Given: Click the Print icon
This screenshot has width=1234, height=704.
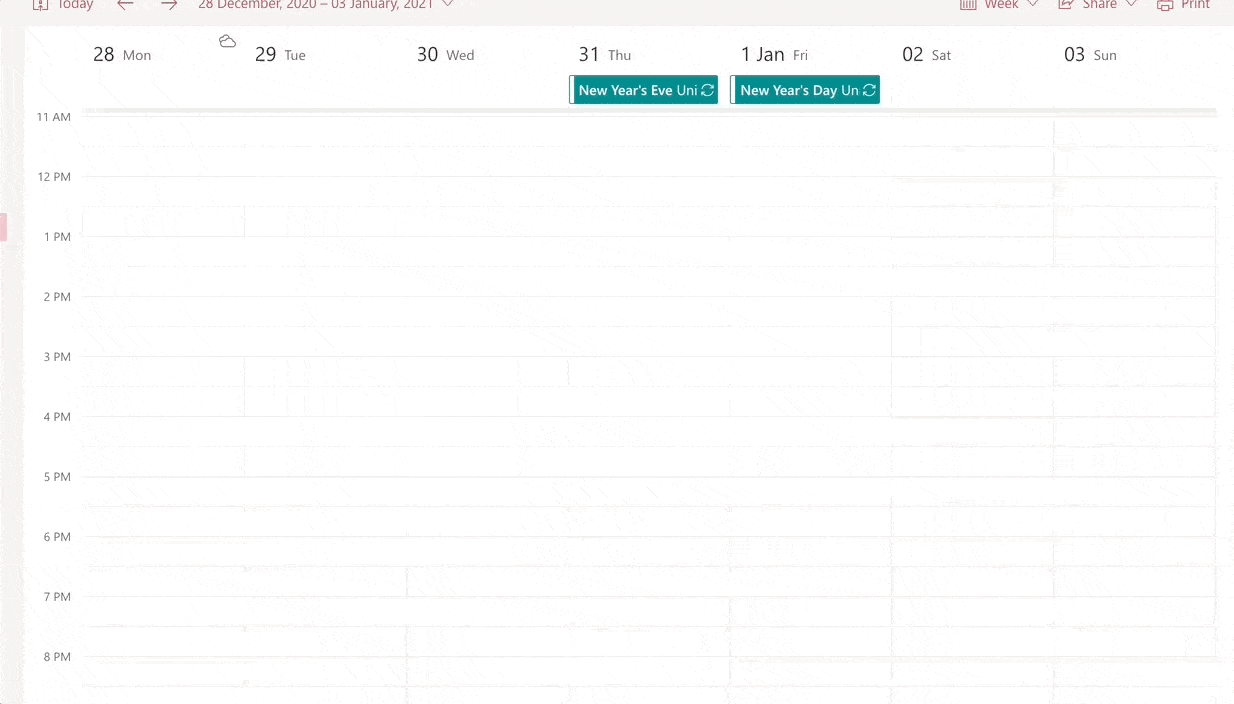Looking at the screenshot, I should [1165, 5].
